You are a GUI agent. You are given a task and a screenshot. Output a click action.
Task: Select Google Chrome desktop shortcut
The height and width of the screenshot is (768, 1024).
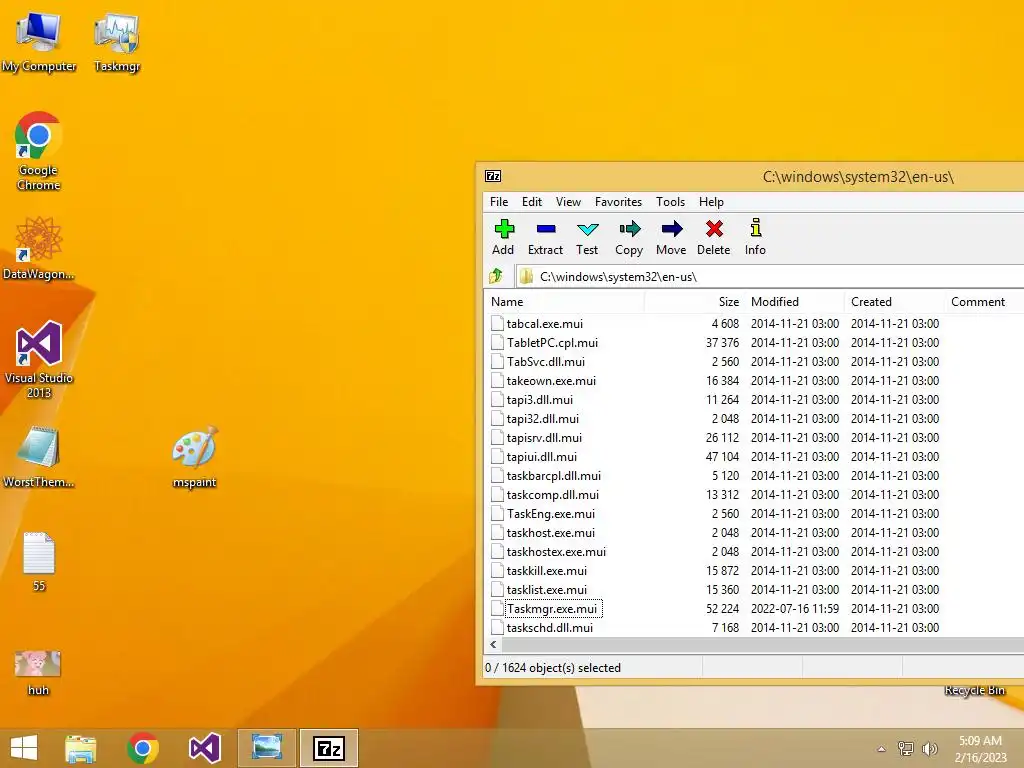39,152
